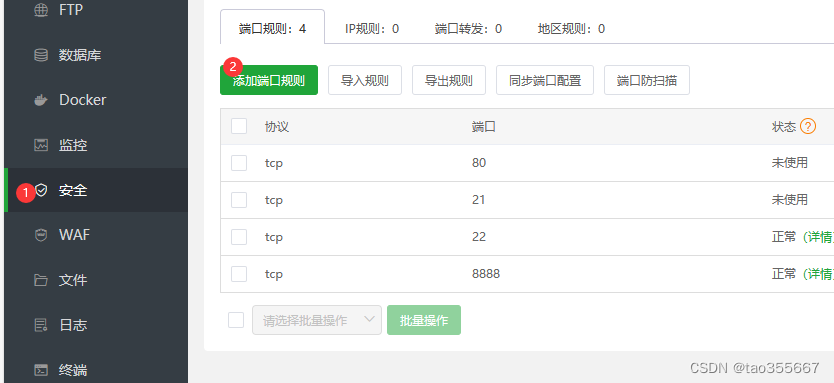This screenshot has width=834, height=383.
Task: Click the 端口 column header
Action: (483, 127)
